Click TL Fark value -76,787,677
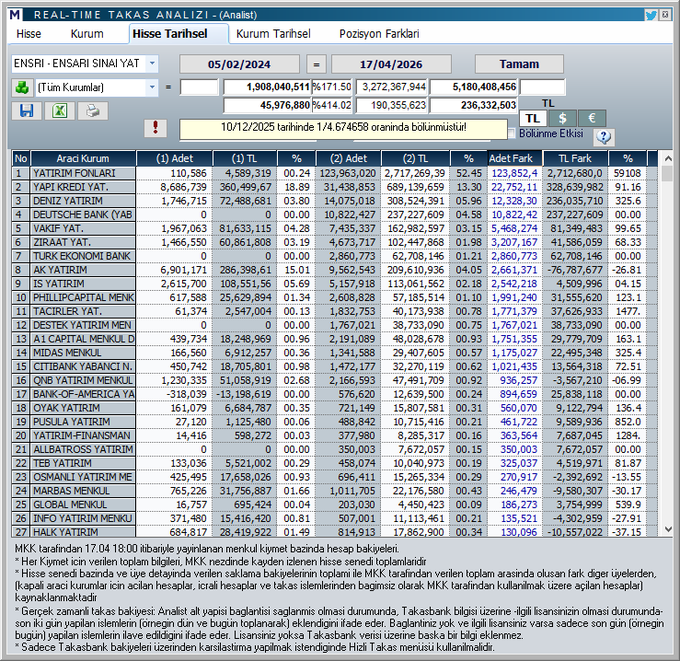The width and height of the screenshot is (680, 661). click(575, 270)
